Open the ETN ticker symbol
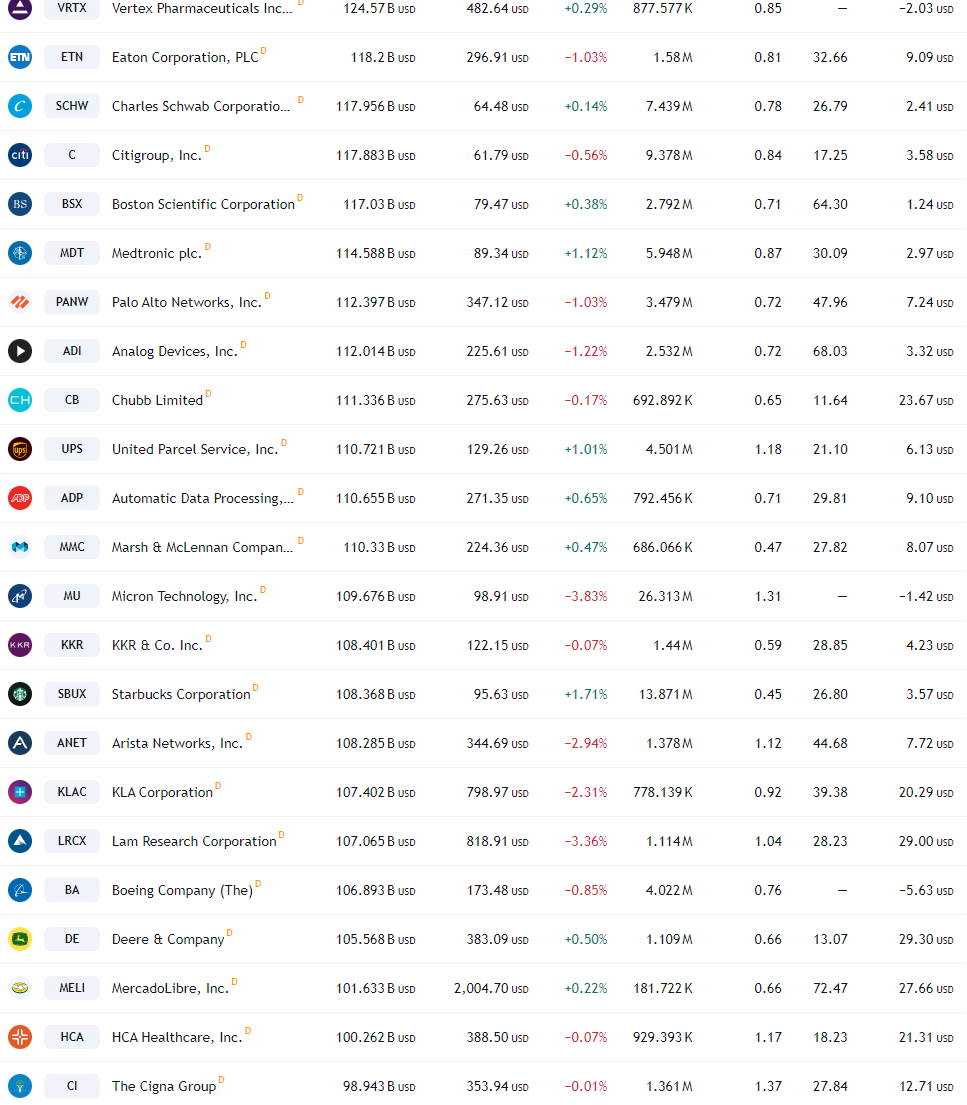 (x=72, y=57)
